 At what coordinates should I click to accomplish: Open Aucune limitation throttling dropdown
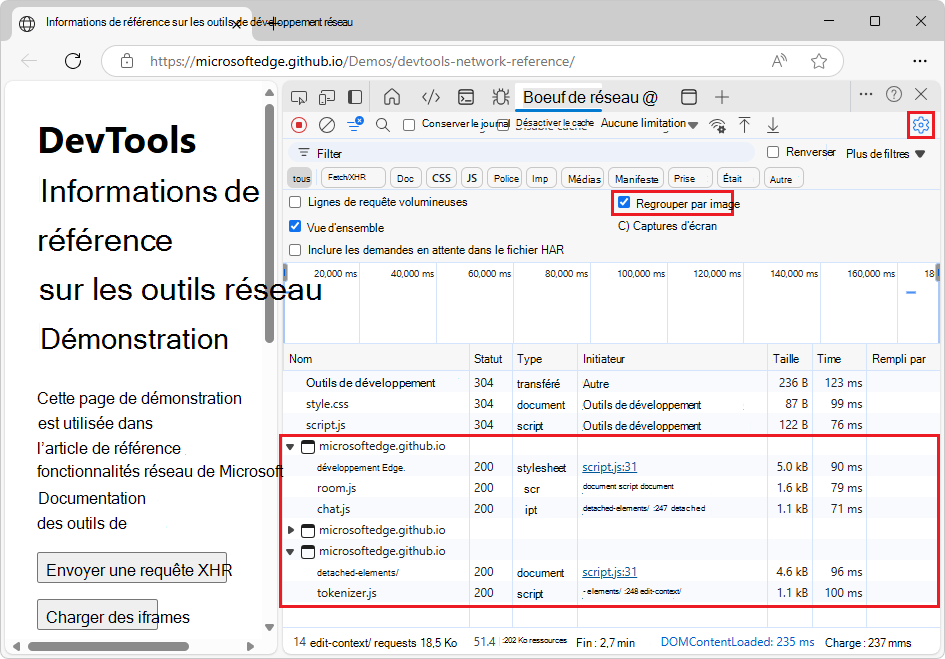coord(650,124)
